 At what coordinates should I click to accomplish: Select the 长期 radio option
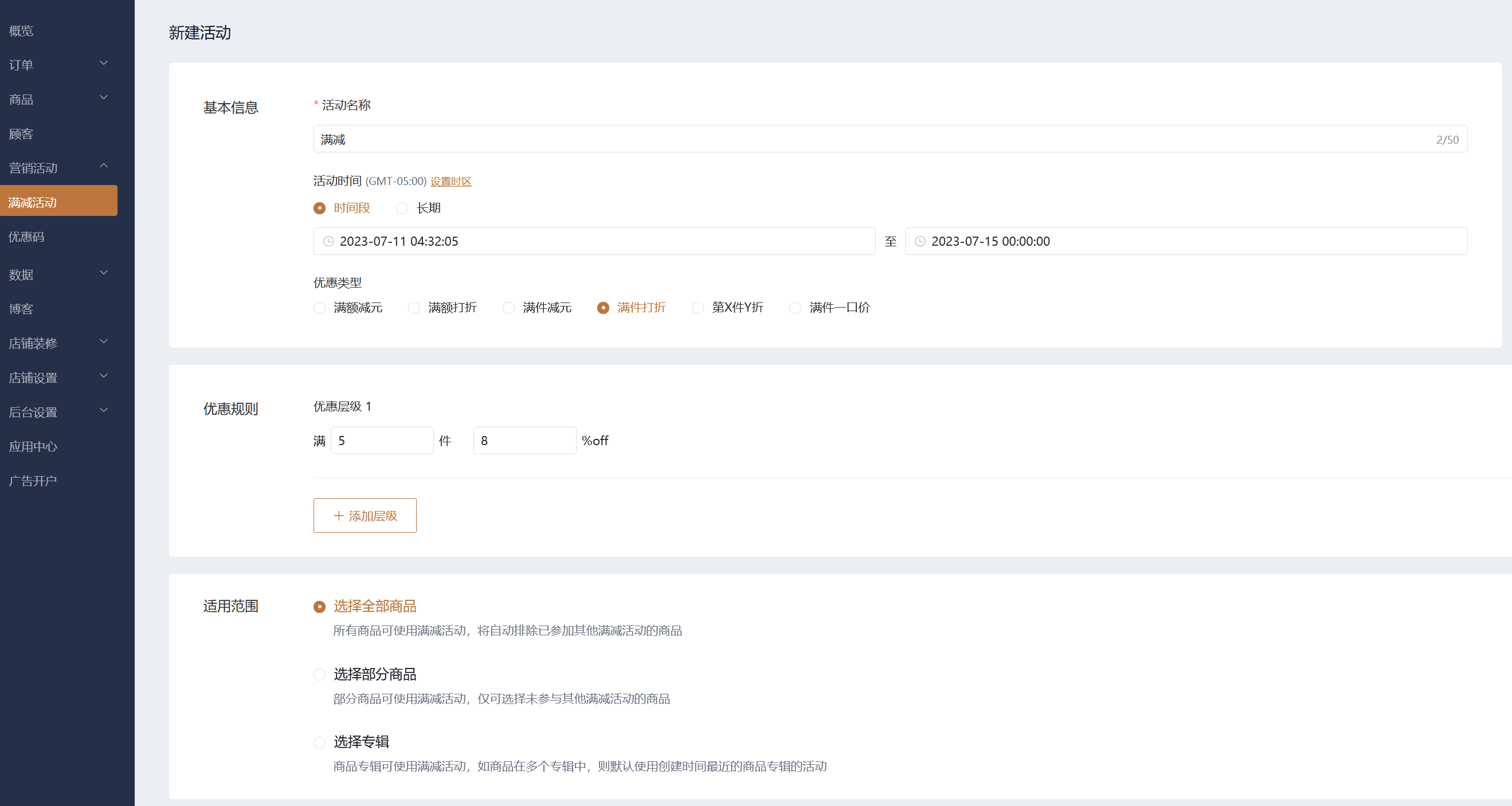coord(402,209)
